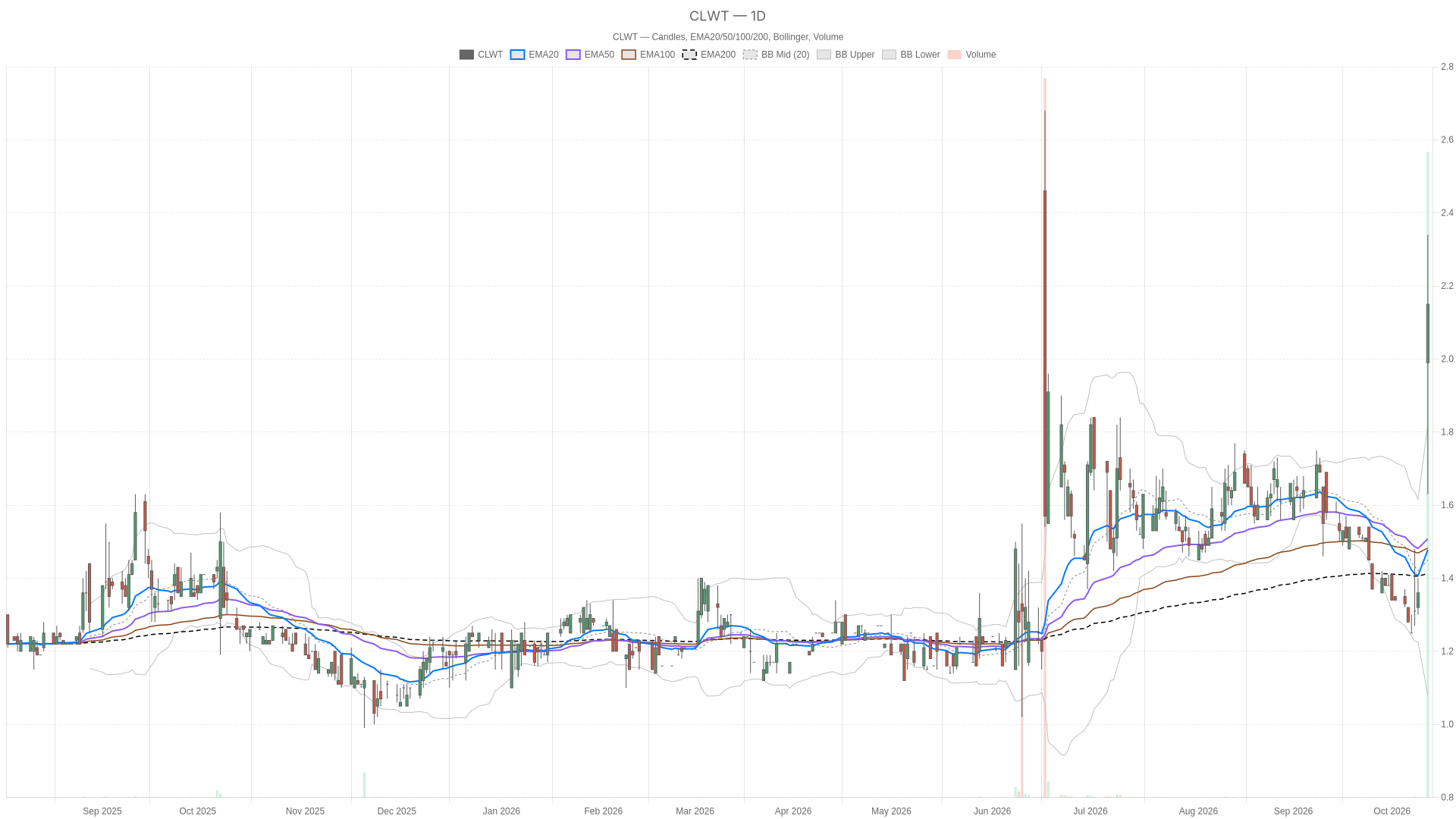Click the 2.2 price axis label
1456x819 pixels.
click(x=1447, y=286)
